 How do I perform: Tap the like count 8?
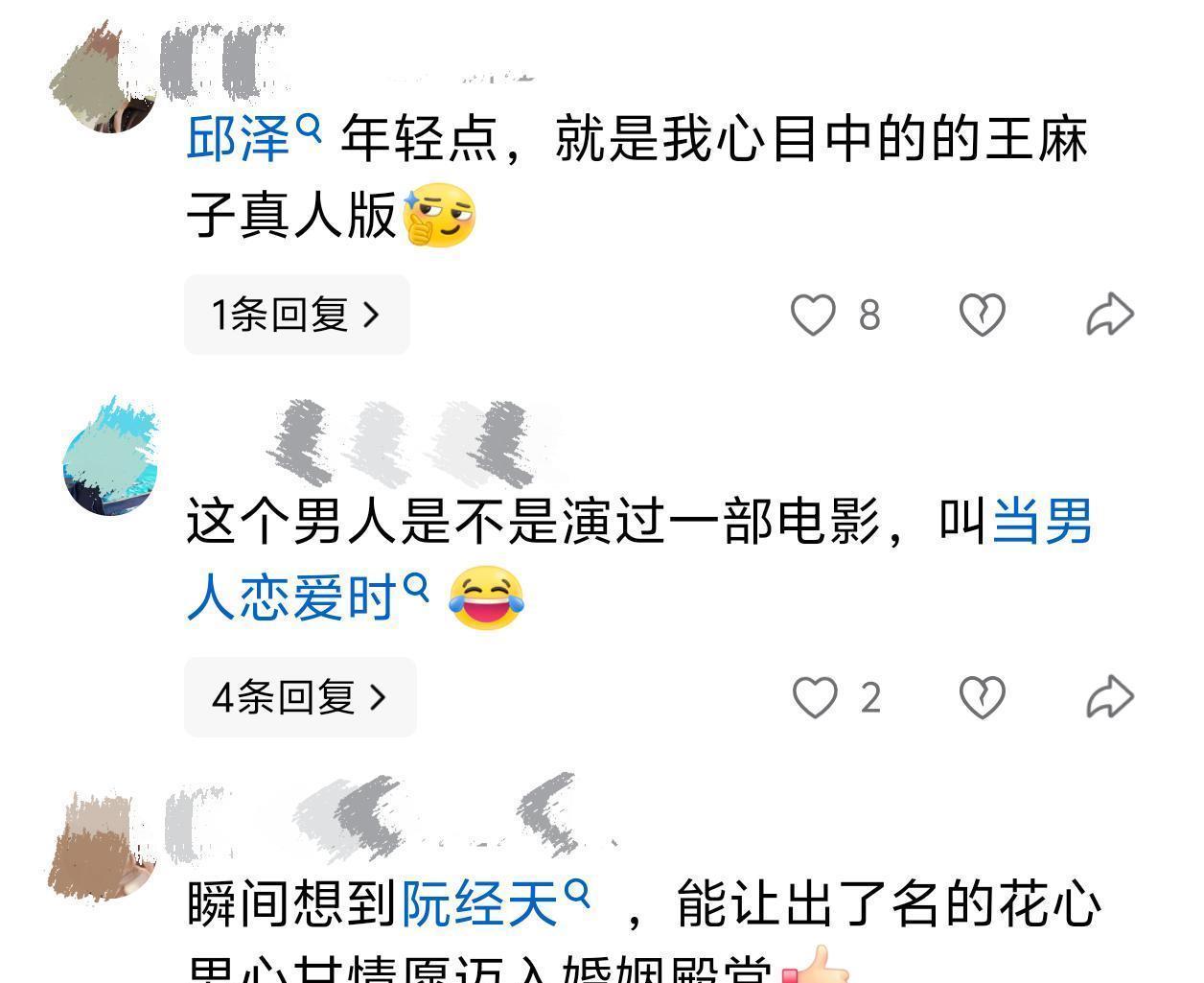[x=868, y=315]
